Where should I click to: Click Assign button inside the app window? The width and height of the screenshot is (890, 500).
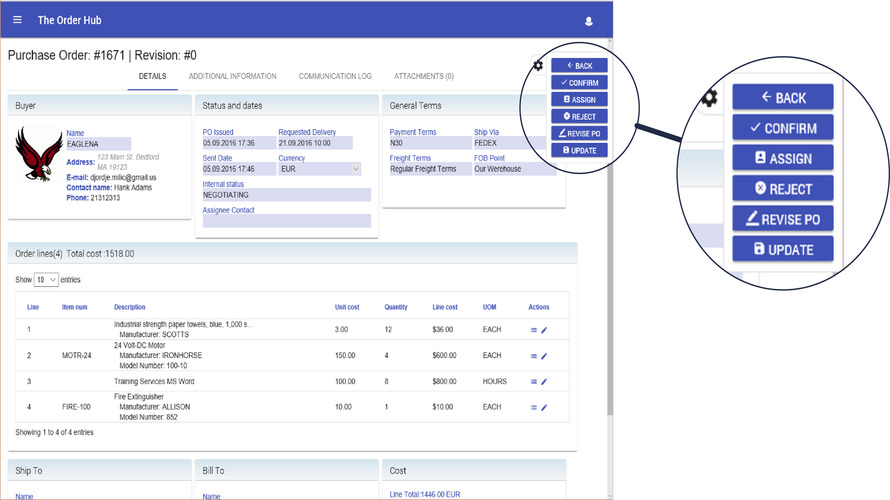(579, 99)
